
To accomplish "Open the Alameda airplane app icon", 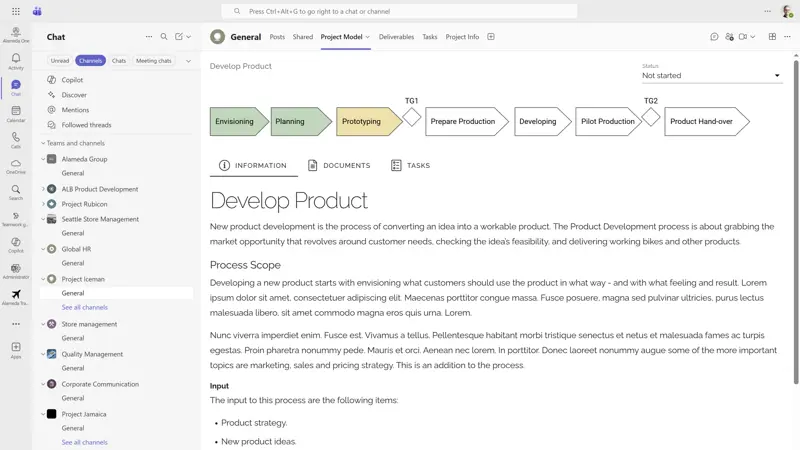I will point(16,297).
